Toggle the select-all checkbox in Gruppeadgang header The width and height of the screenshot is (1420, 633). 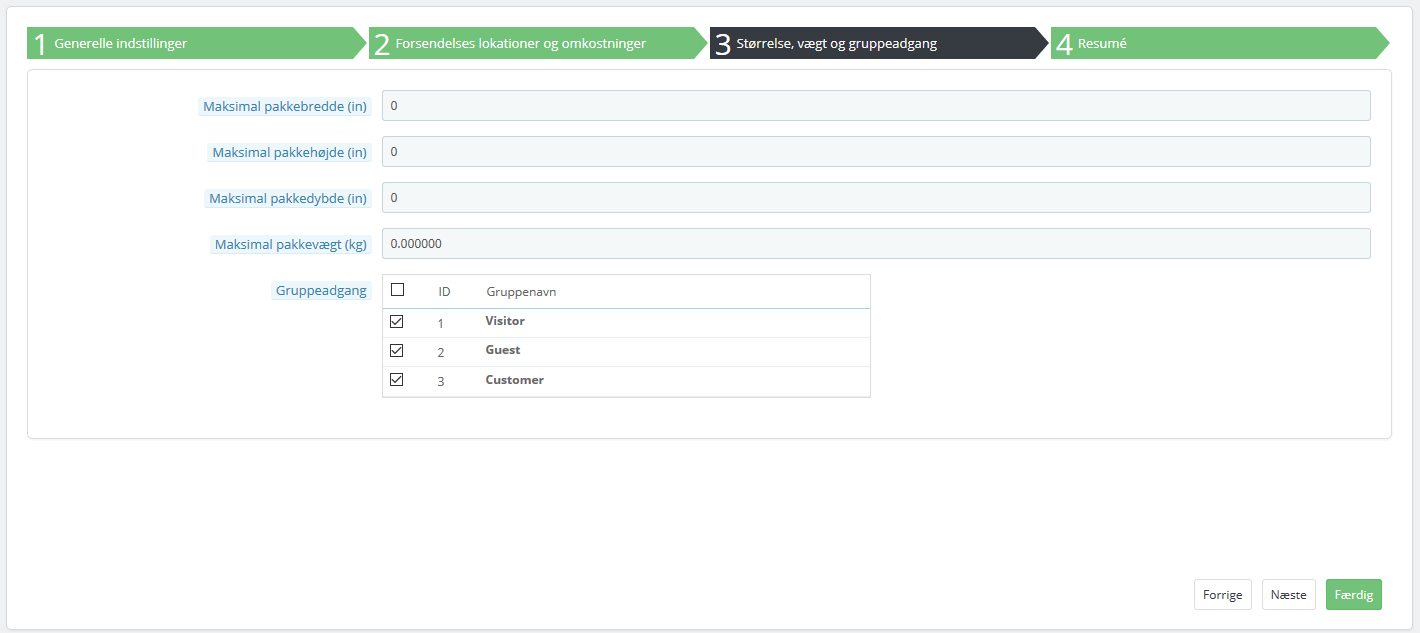click(397, 290)
